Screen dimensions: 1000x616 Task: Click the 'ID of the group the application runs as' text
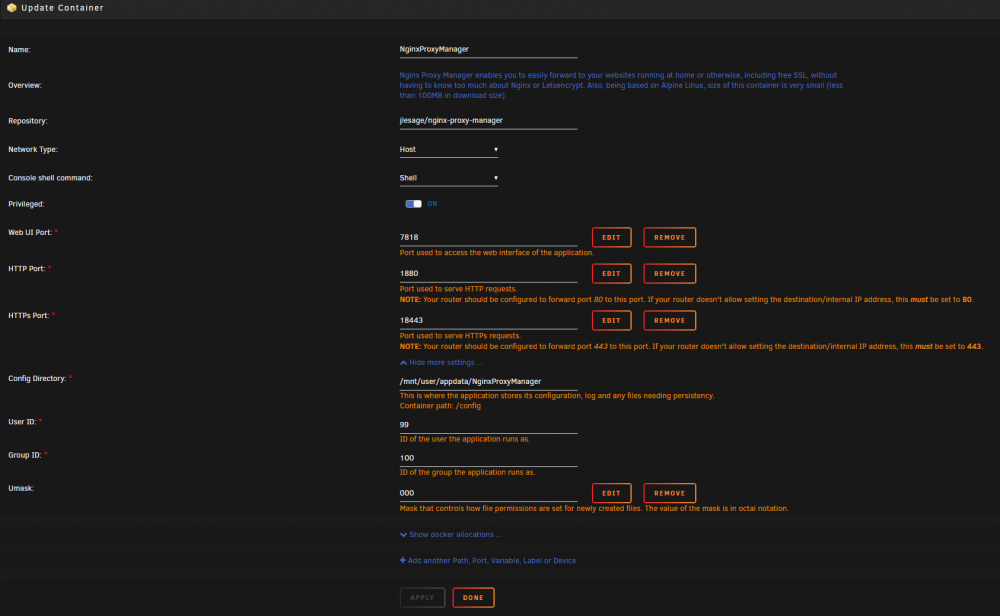(467, 472)
